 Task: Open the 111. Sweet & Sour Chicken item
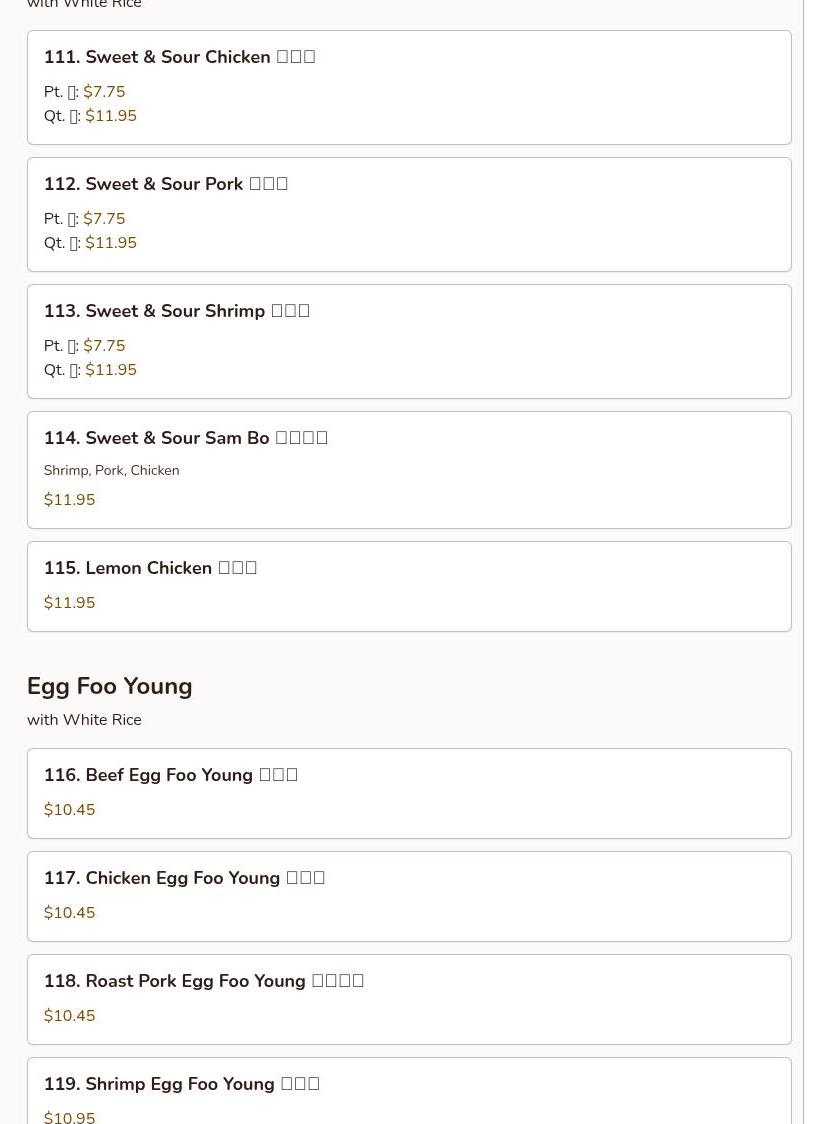409,87
